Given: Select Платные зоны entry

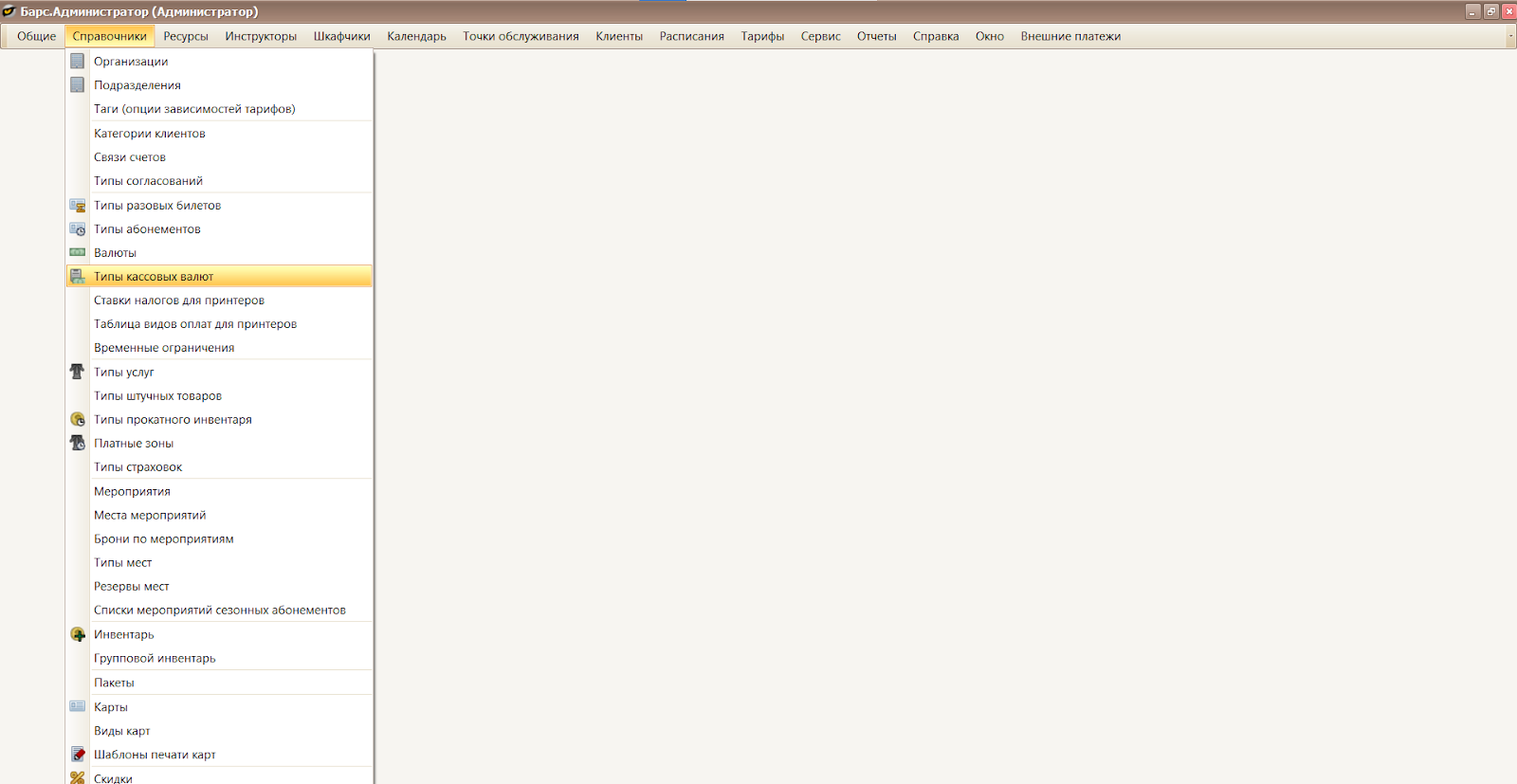Looking at the screenshot, I should click(219, 444).
